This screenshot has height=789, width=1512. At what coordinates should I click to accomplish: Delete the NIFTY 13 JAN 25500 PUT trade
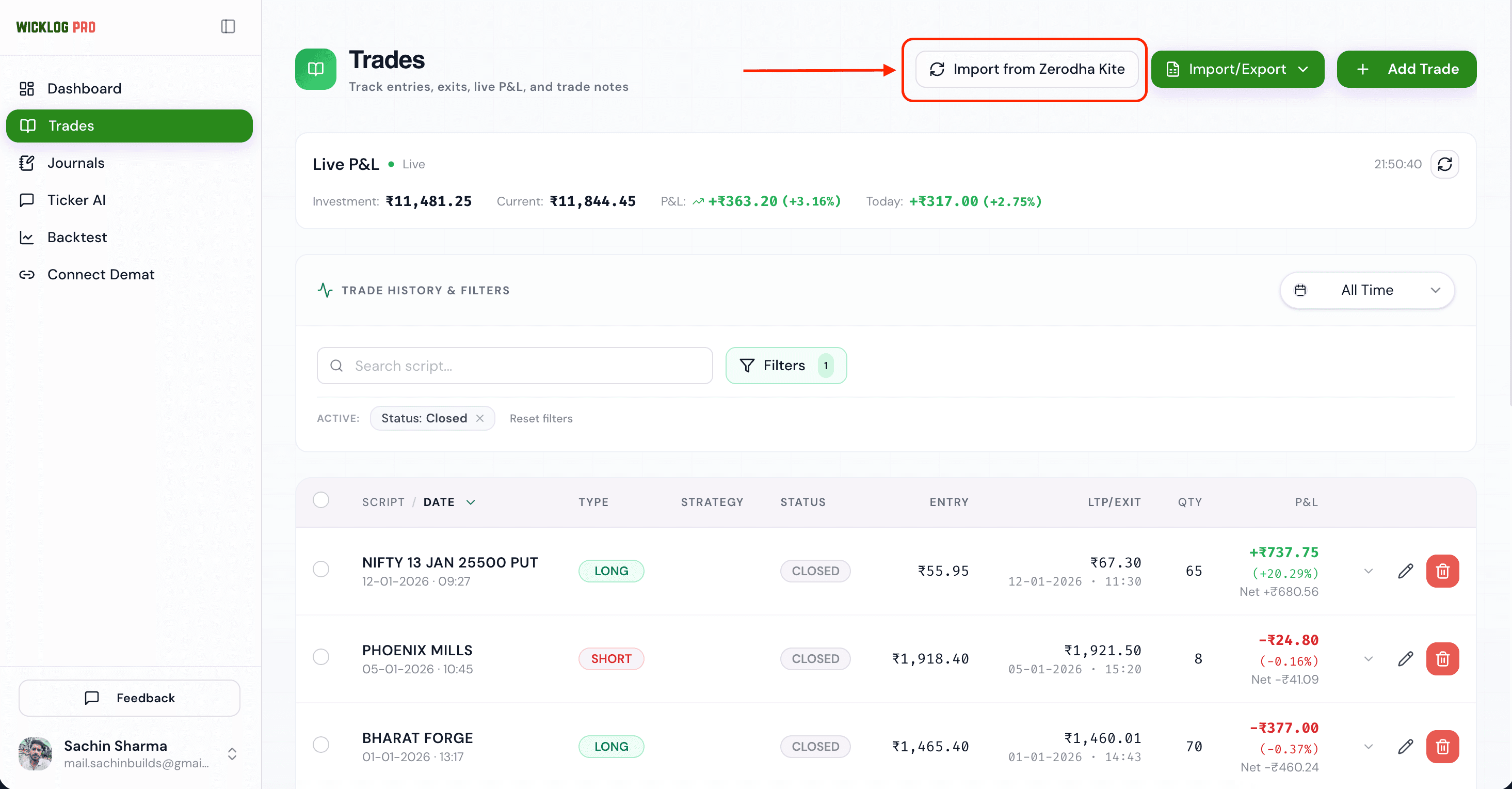point(1442,571)
